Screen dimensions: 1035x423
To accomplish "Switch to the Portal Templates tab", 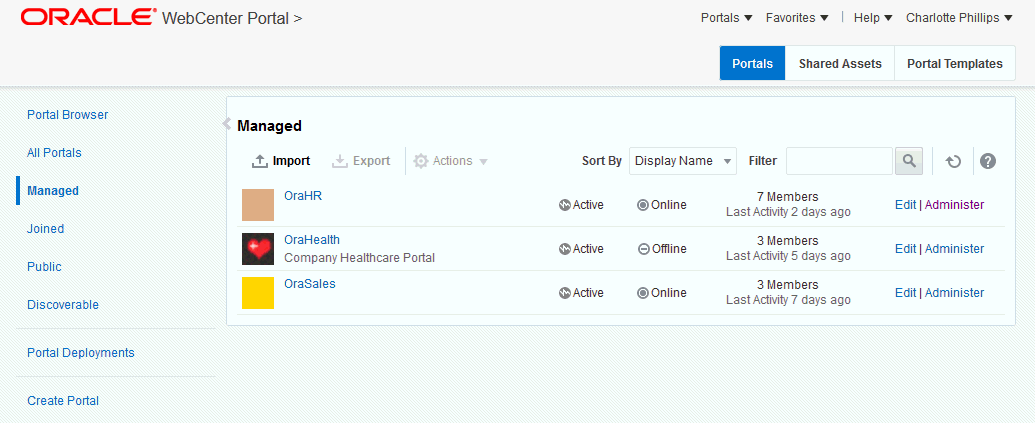I will point(954,64).
